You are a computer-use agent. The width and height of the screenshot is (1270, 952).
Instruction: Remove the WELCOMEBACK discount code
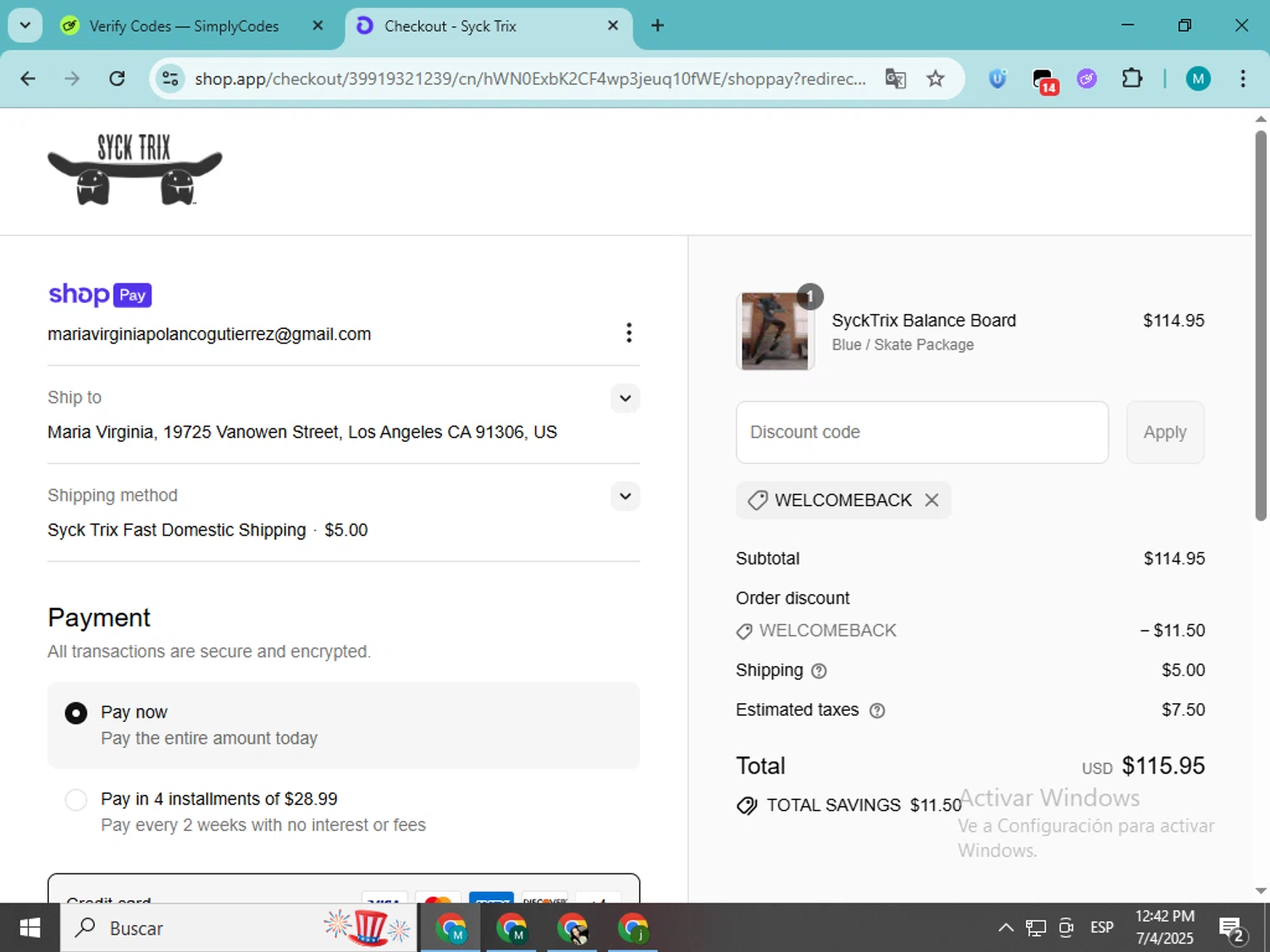(931, 500)
